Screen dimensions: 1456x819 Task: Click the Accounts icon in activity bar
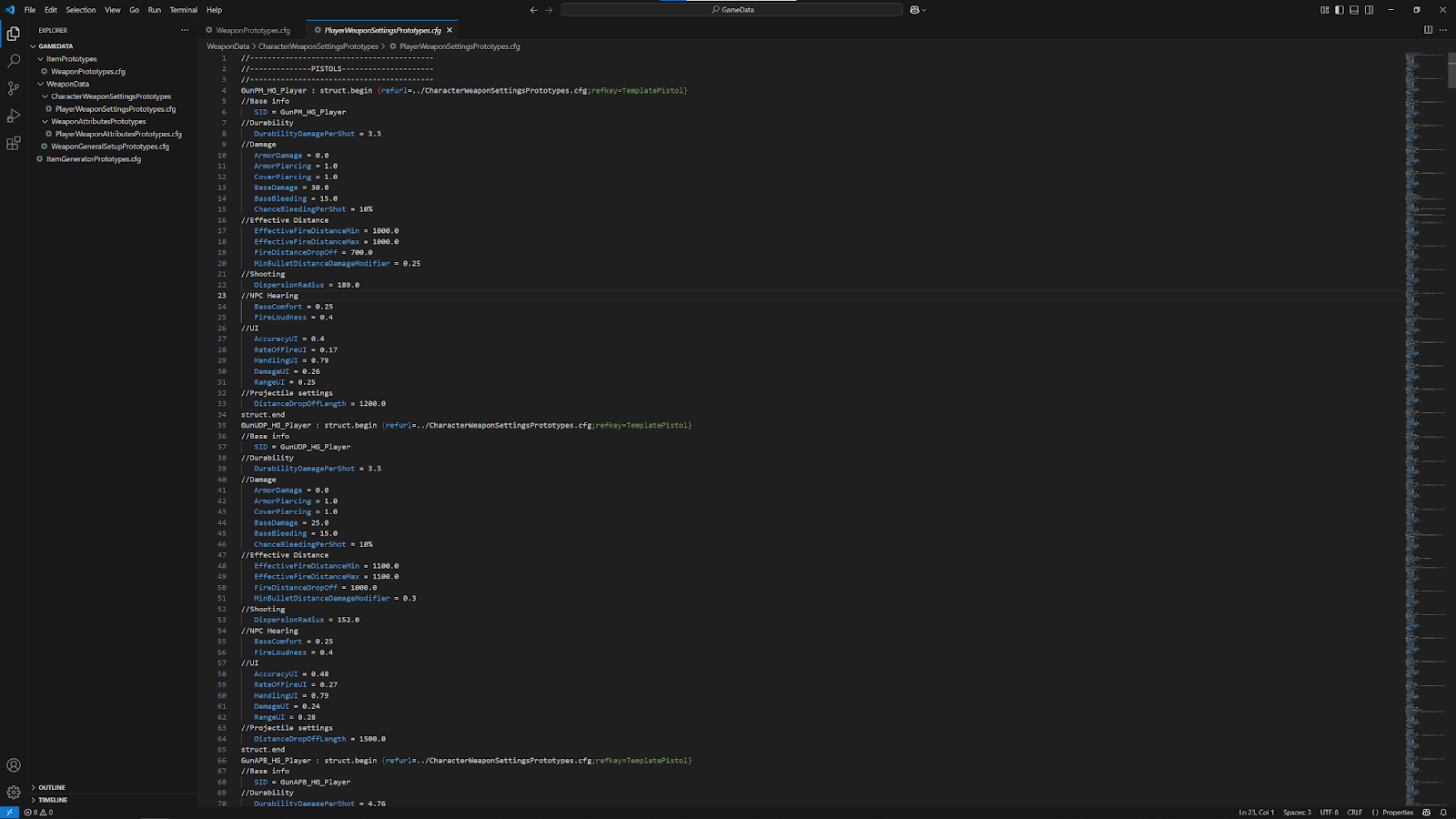click(14, 765)
